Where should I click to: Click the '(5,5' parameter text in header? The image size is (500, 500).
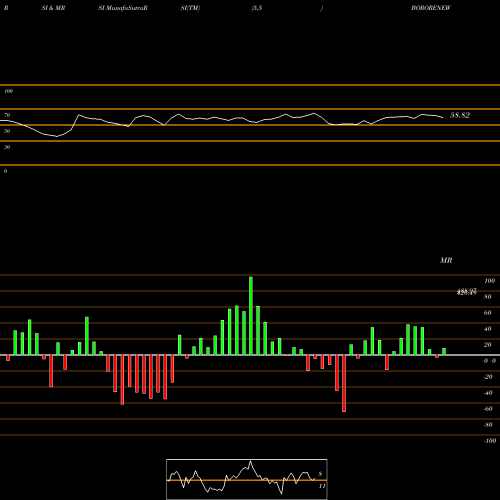tap(257, 8)
